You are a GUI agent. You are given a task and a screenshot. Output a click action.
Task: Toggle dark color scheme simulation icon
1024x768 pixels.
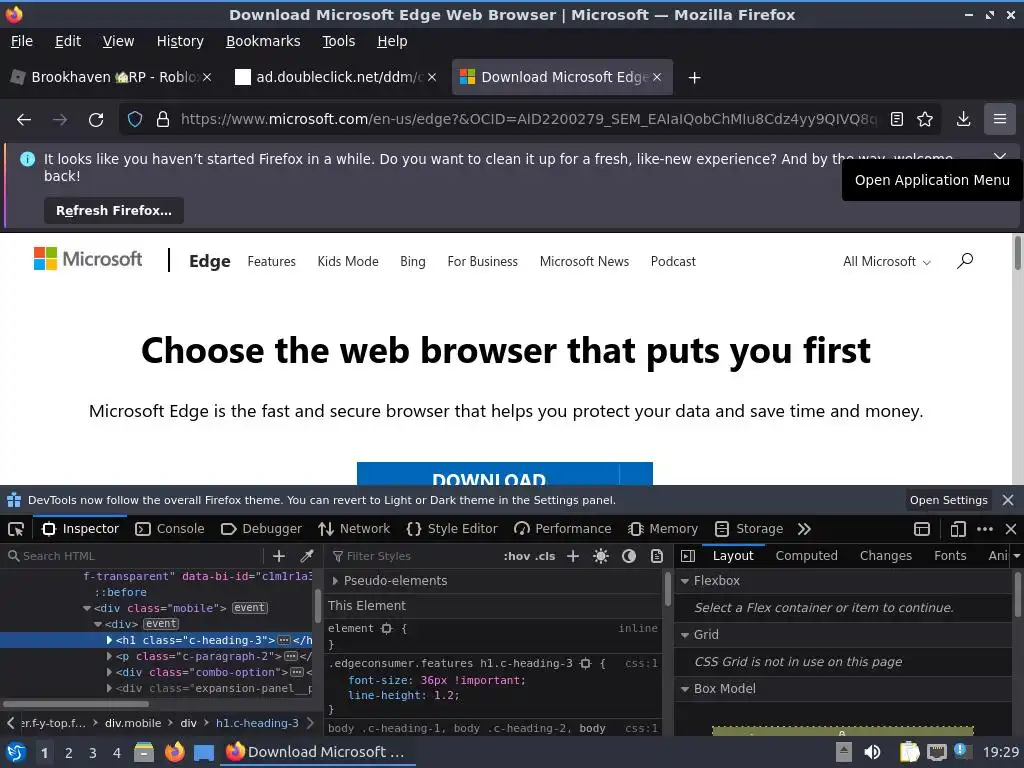coord(629,556)
